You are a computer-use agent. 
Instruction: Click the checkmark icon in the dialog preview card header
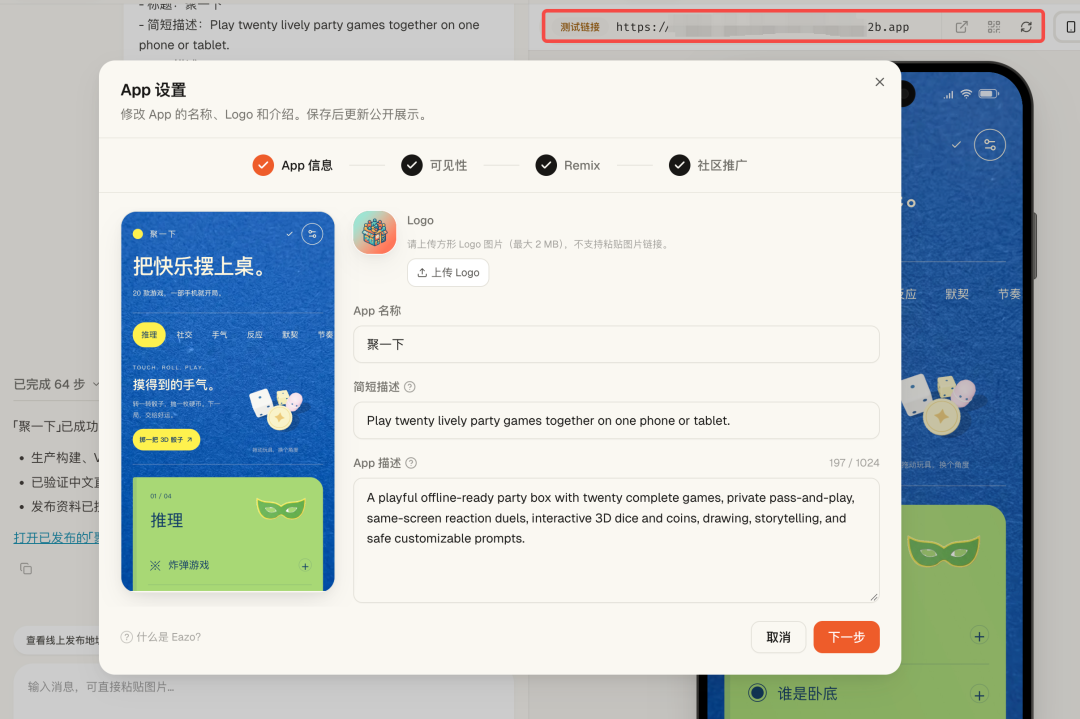[289, 234]
